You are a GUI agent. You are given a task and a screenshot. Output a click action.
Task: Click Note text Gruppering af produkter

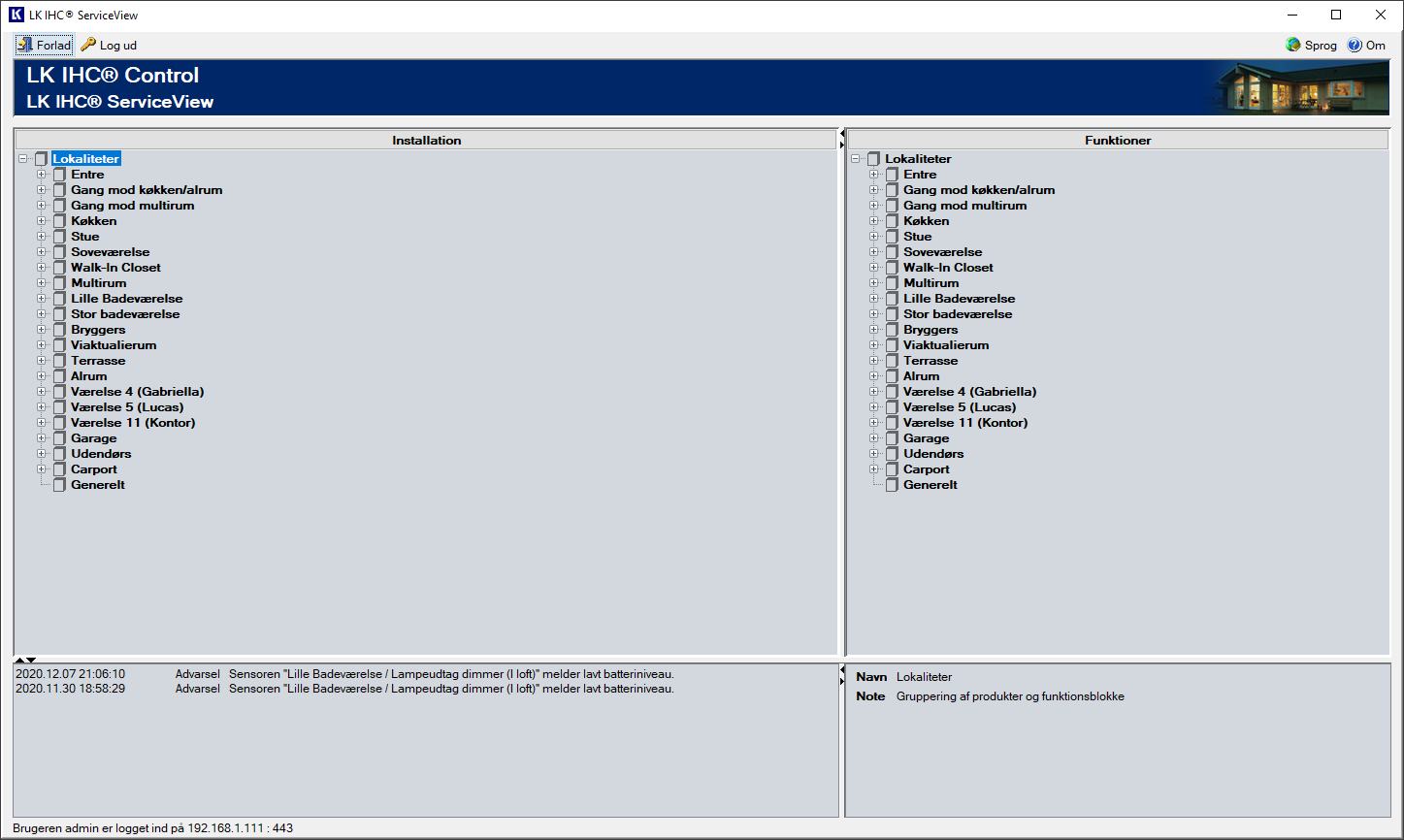[x=1010, y=696]
